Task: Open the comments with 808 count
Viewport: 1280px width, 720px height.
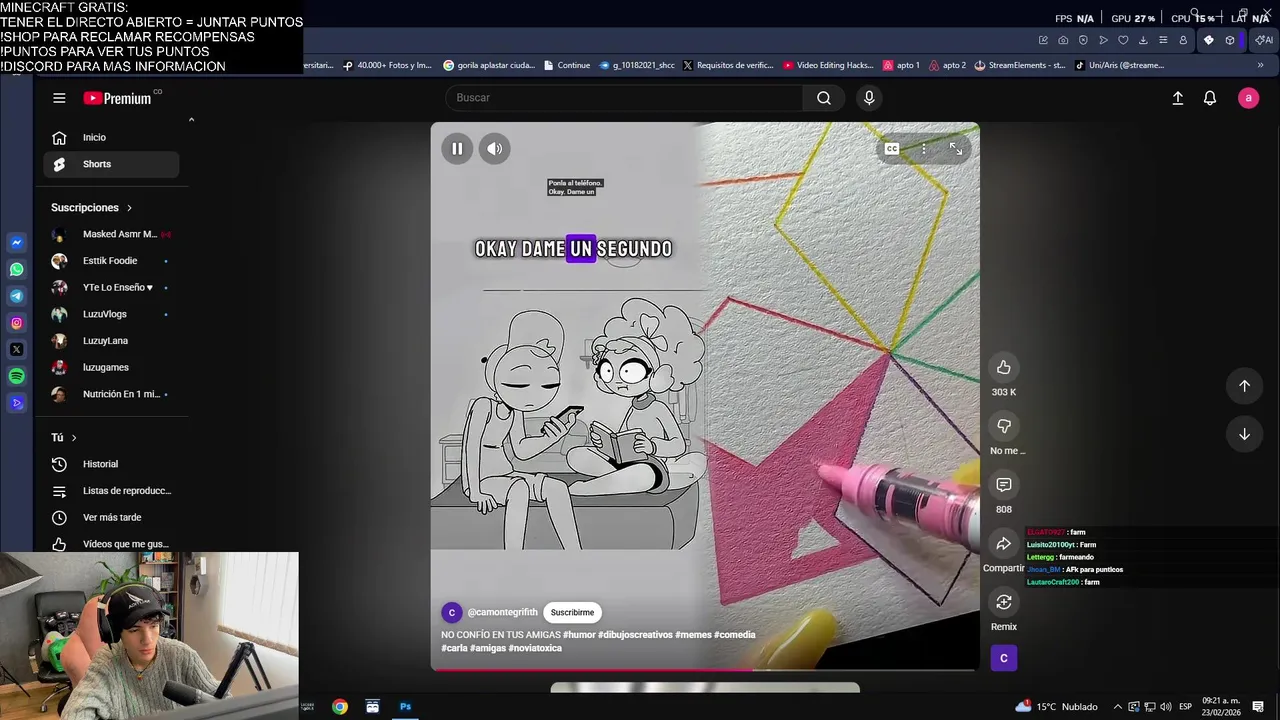Action: [1004, 485]
